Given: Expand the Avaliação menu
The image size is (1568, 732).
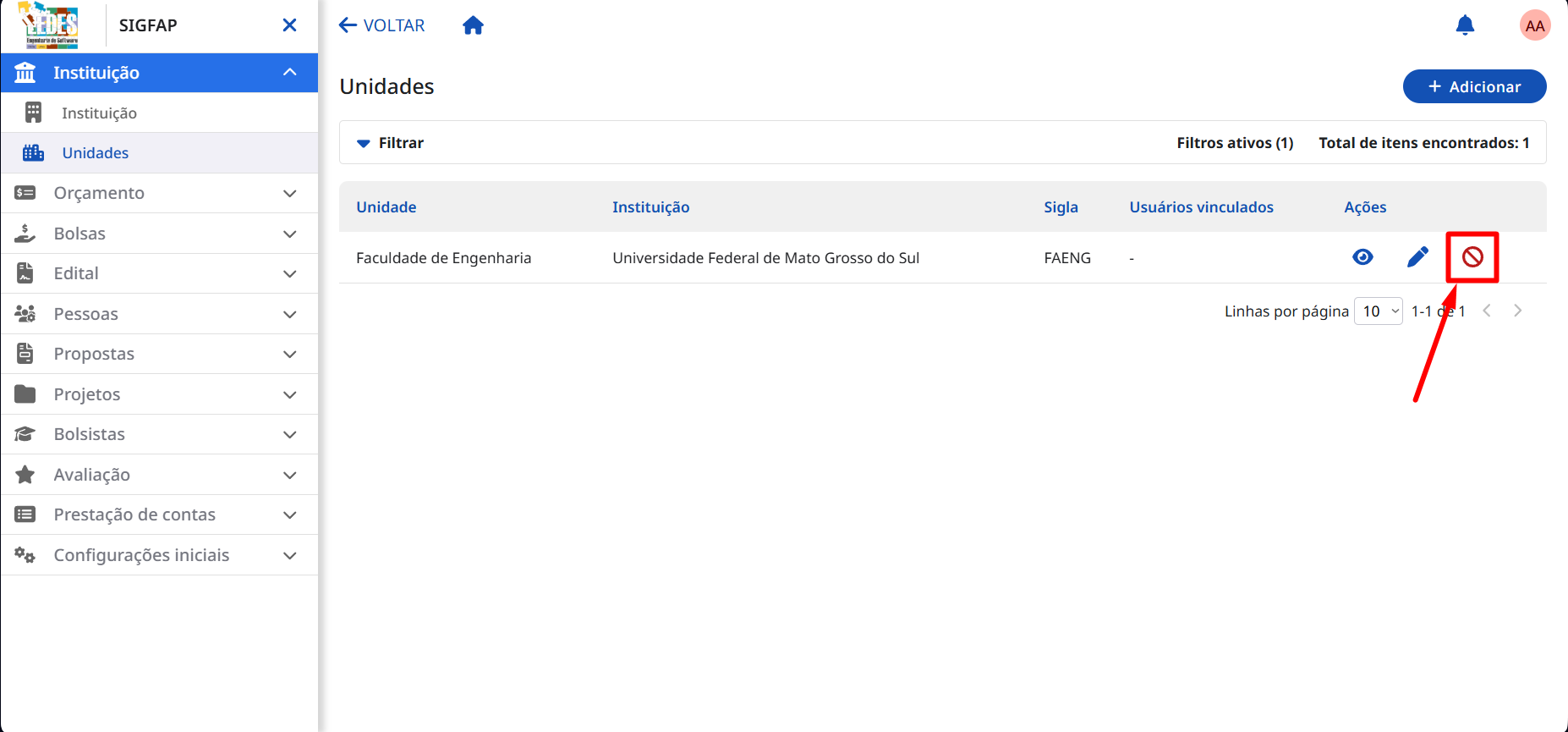Looking at the screenshot, I should click(x=159, y=475).
